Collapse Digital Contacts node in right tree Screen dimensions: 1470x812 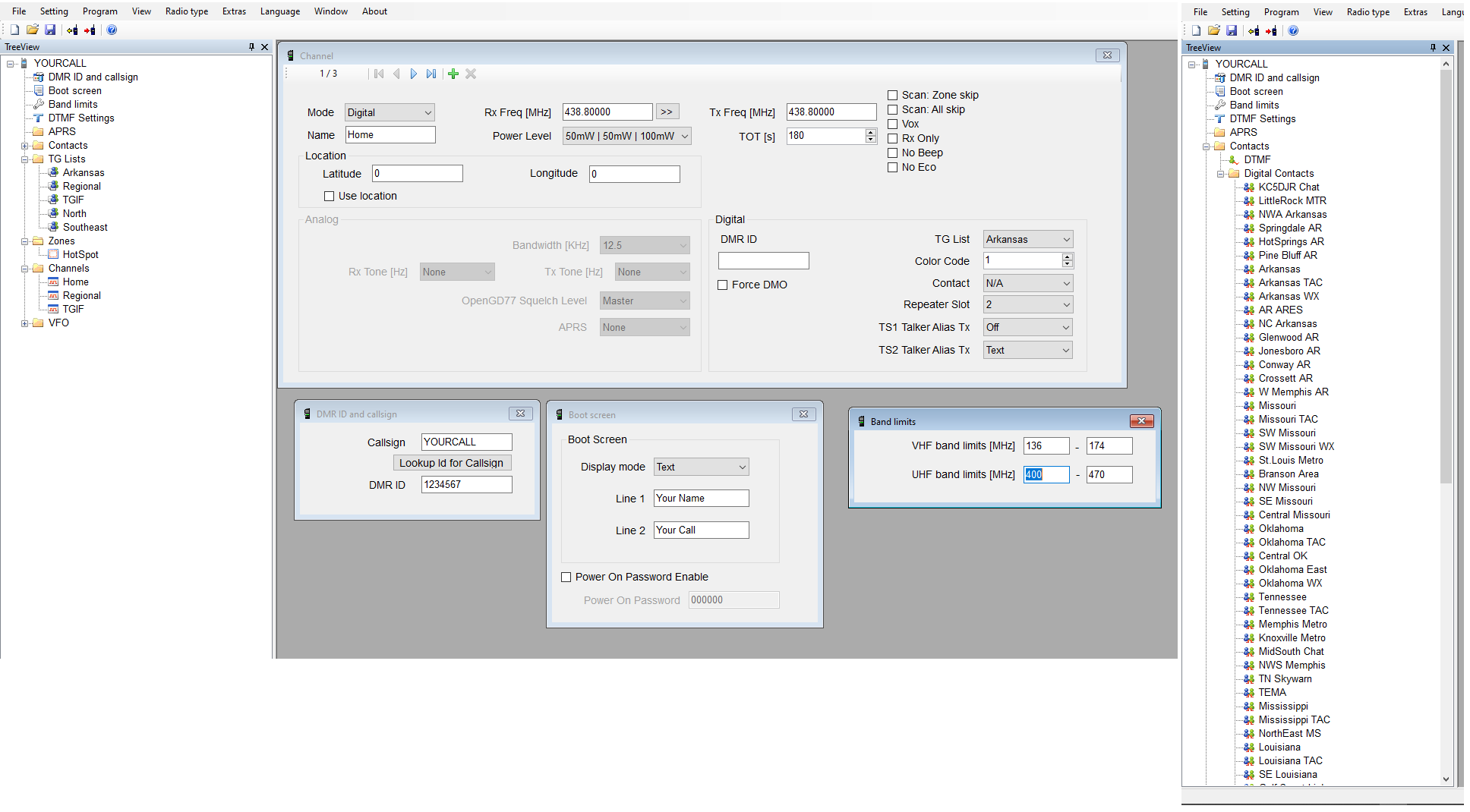[x=1220, y=173]
